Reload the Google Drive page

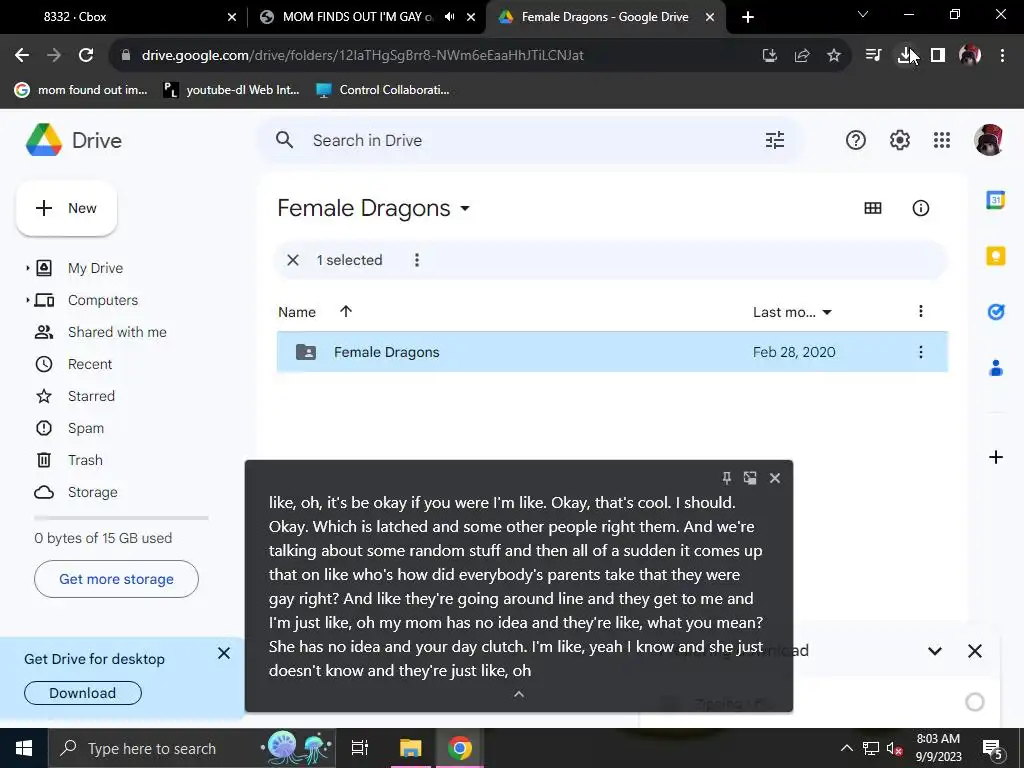coord(86,56)
